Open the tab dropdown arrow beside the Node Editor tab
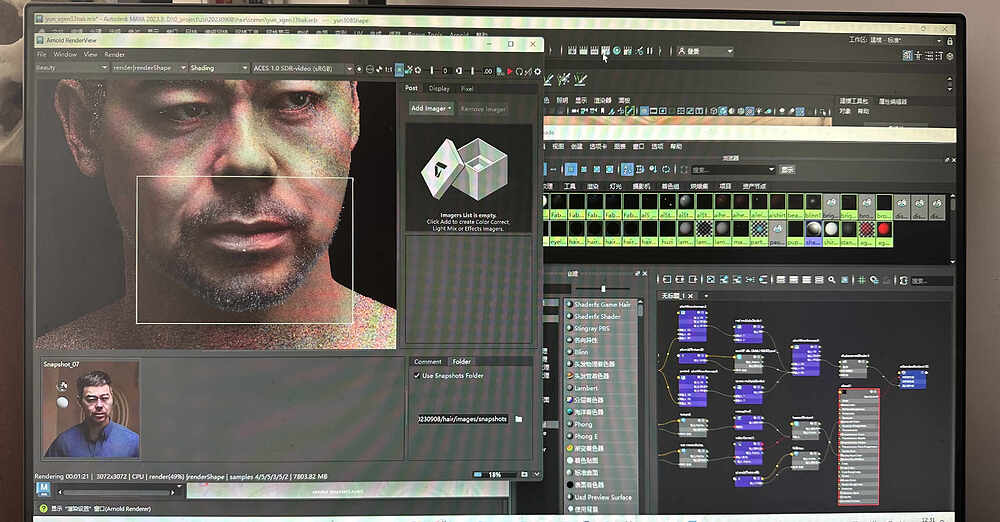Screen dimensions: 1000x522 706,296
